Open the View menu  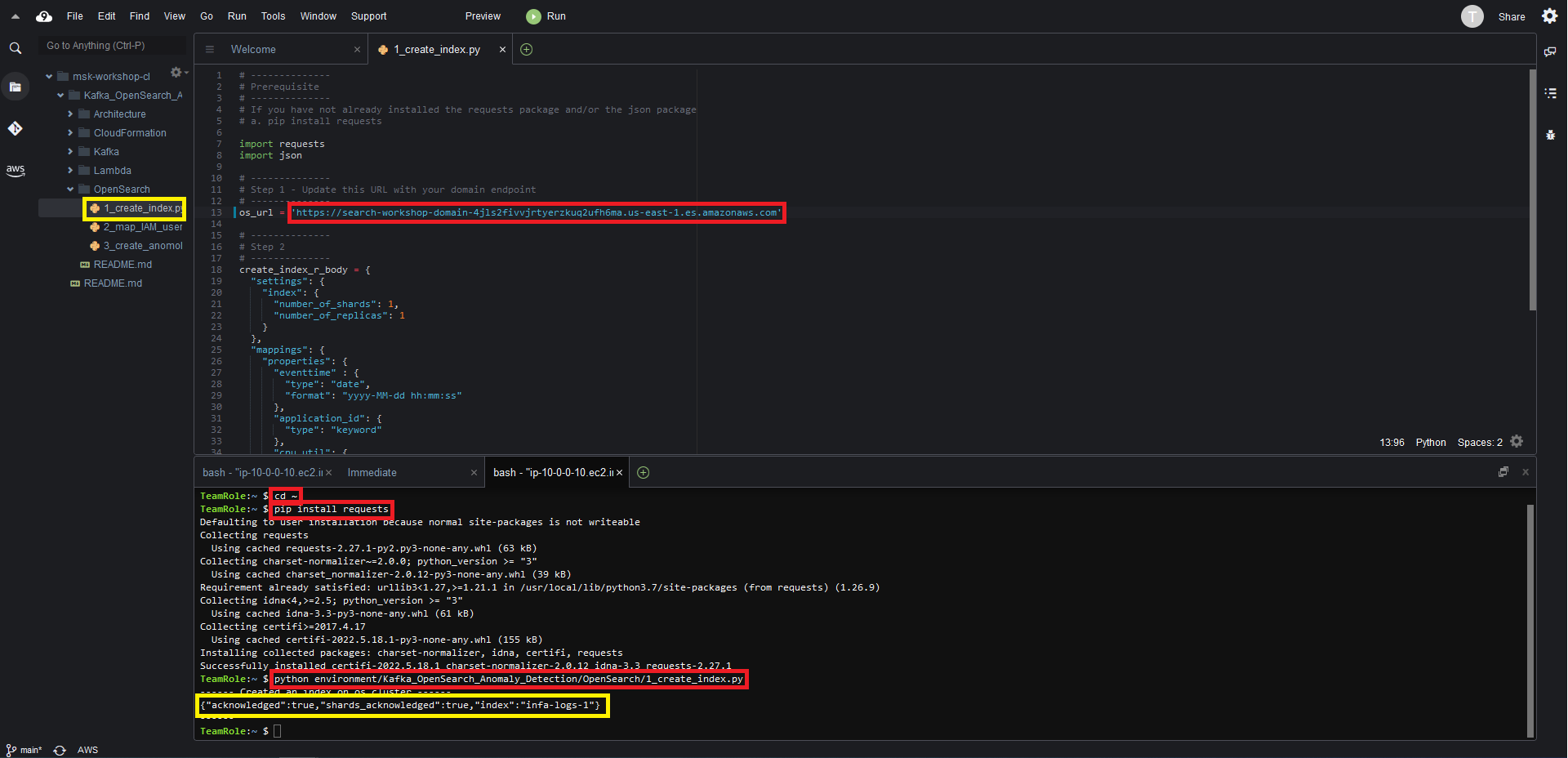pos(175,16)
